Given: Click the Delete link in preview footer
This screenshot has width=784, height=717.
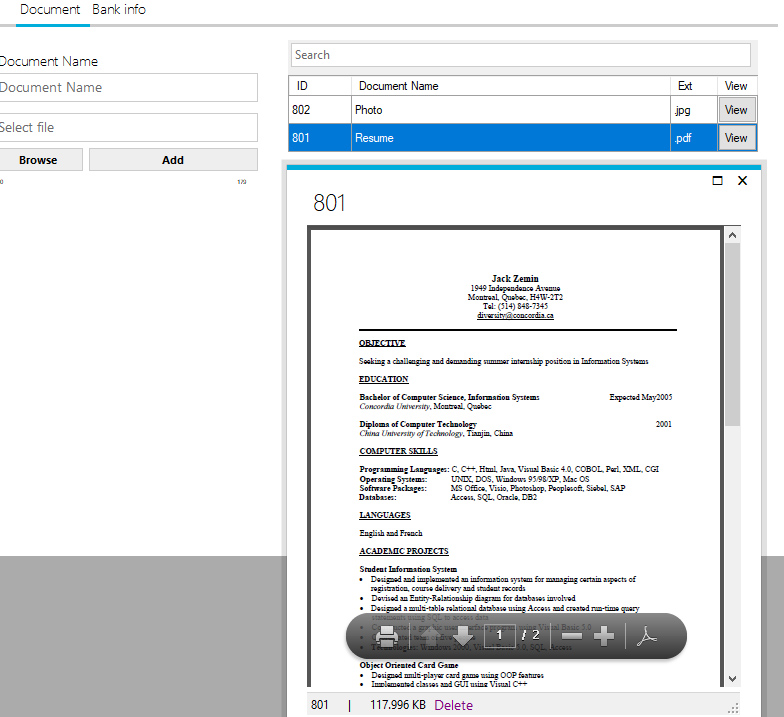Looking at the screenshot, I should click(454, 705).
